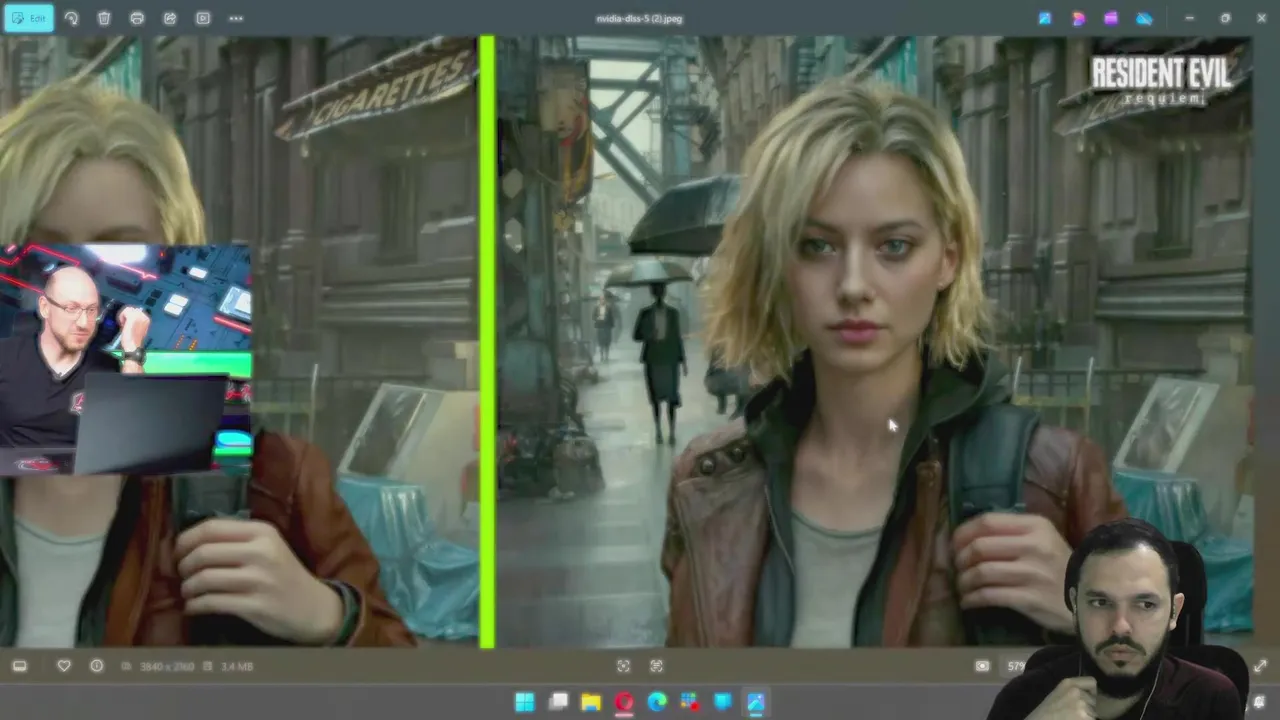Viewport: 1280px width, 720px height.
Task: Print the image with the printer icon
Action: [137, 18]
